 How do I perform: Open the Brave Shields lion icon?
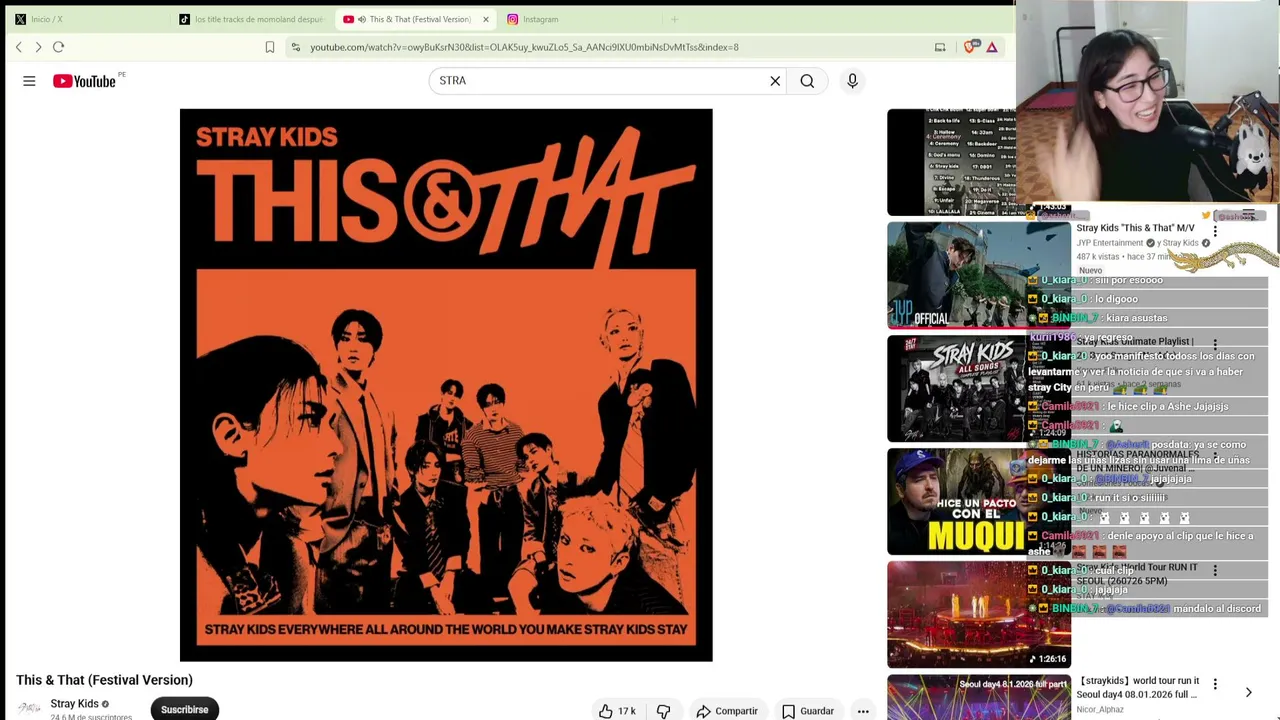coord(971,47)
